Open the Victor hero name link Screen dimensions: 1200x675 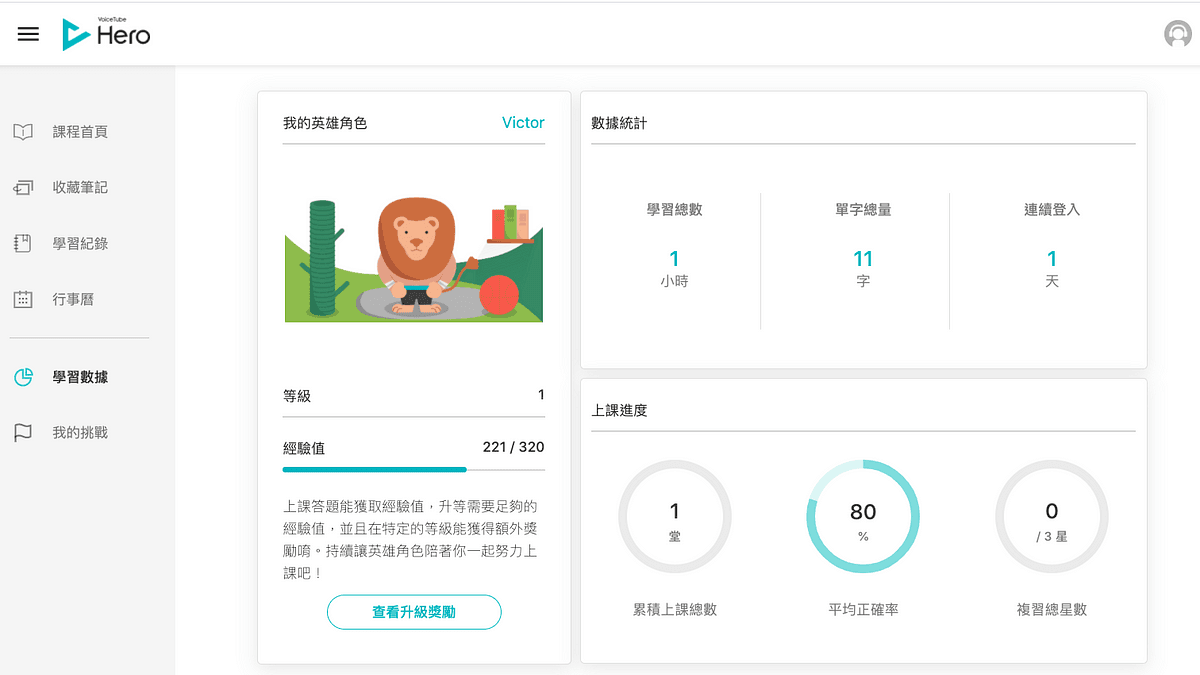point(523,122)
